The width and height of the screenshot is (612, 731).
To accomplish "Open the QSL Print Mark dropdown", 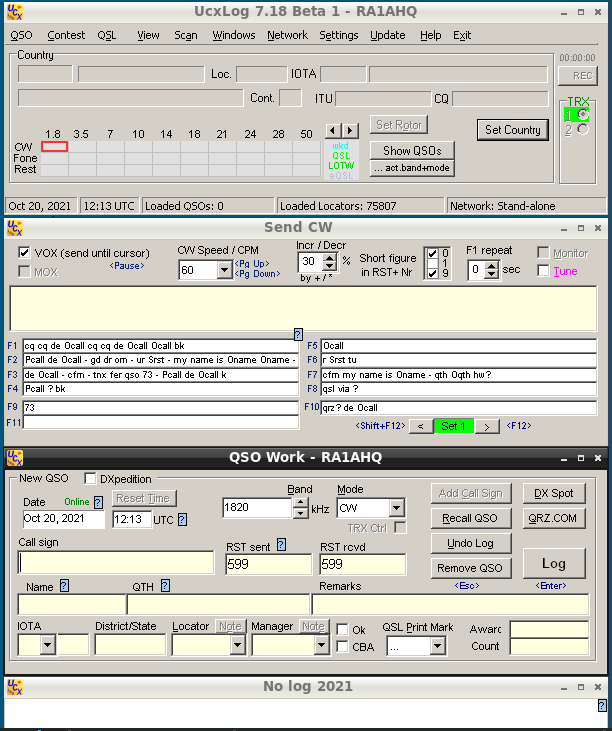I will (x=437, y=646).
